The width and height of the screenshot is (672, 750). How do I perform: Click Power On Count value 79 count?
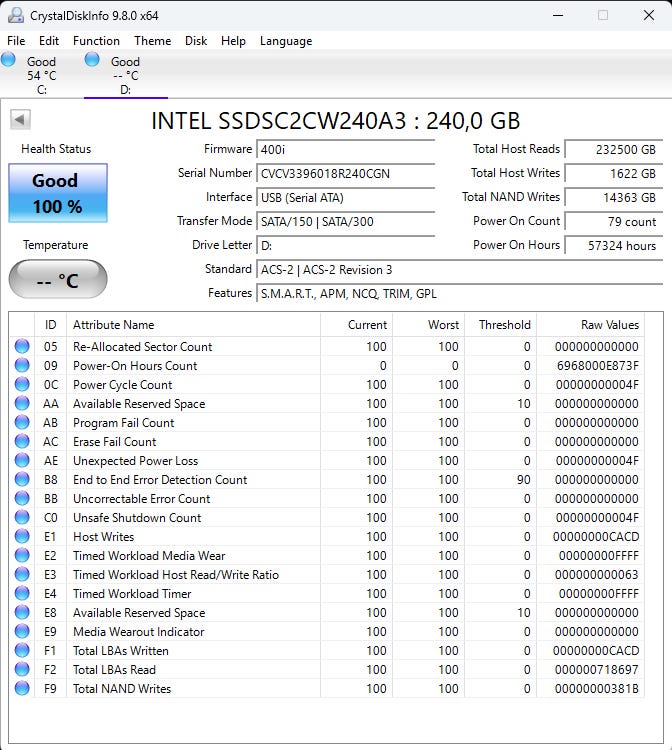coord(614,221)
